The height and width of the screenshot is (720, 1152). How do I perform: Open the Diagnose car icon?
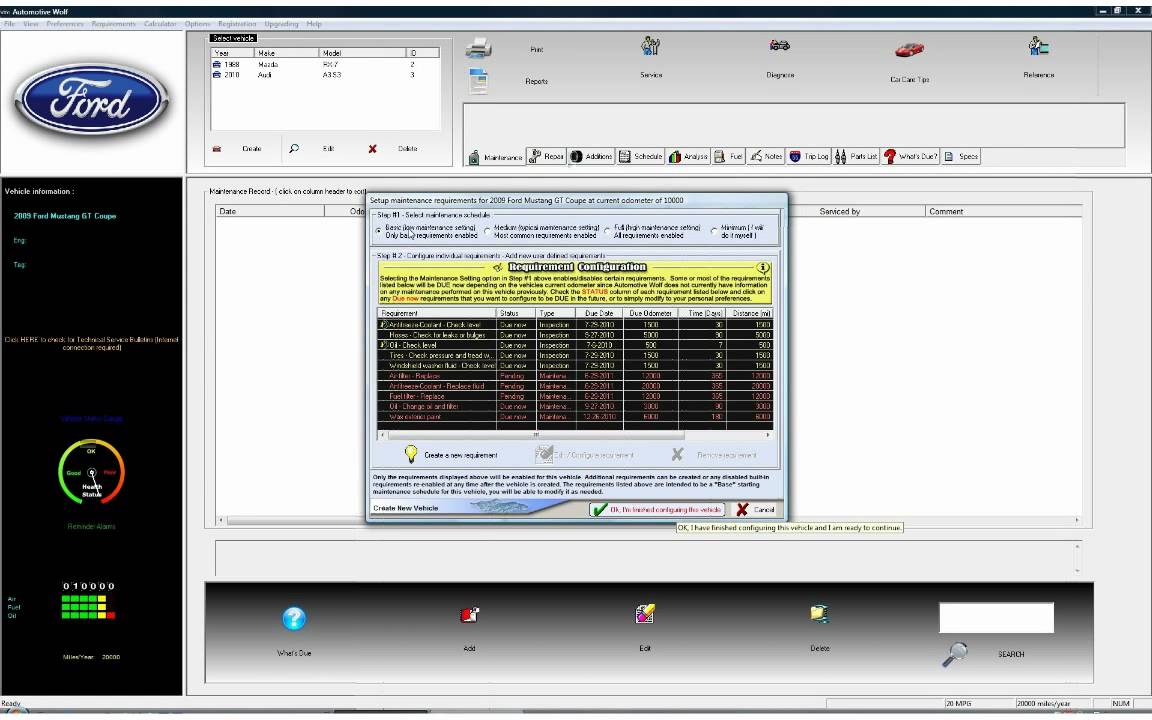click(x=780, y=46)
